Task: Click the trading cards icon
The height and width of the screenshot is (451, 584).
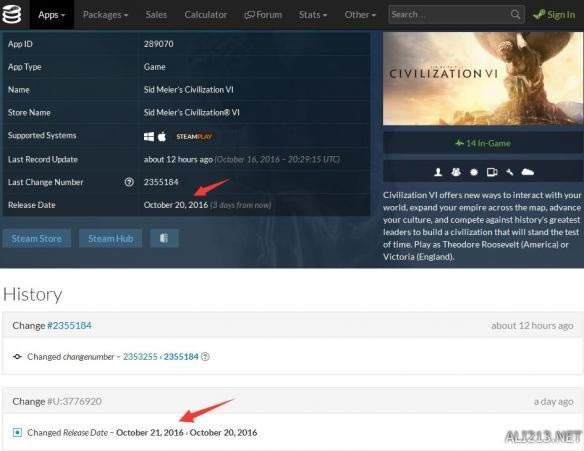Action: pyautogui.click(x=492, y=172)
